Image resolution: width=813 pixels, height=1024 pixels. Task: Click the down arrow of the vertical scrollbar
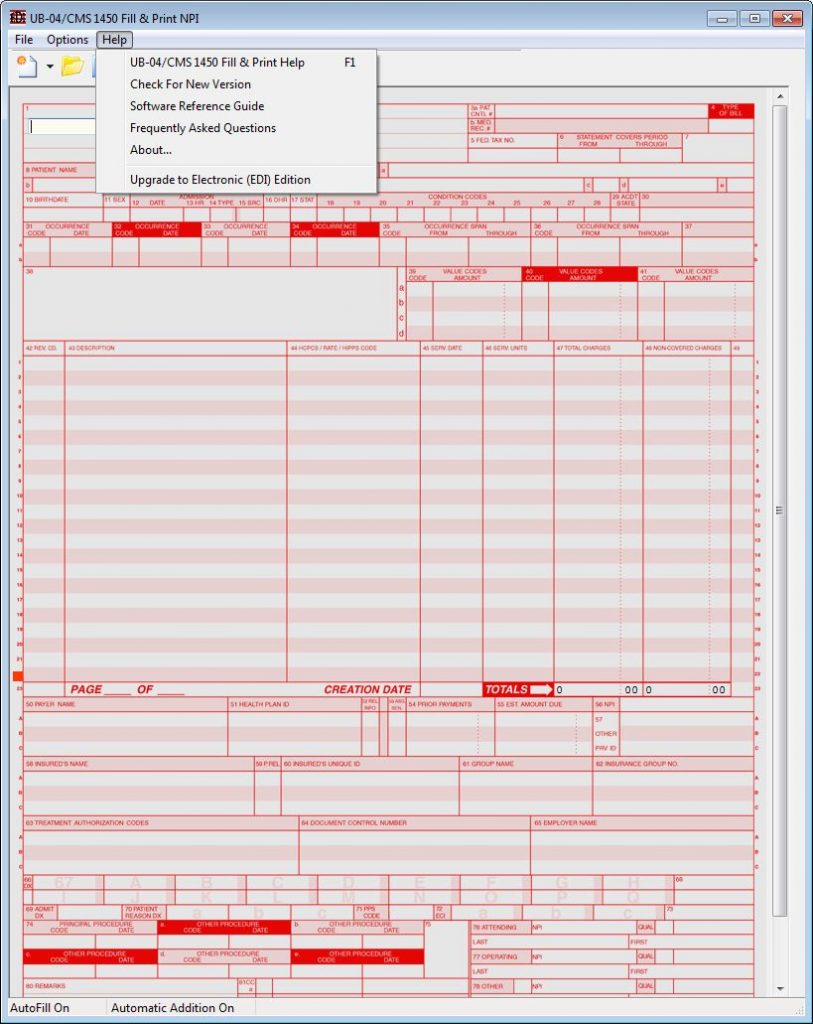780,988
